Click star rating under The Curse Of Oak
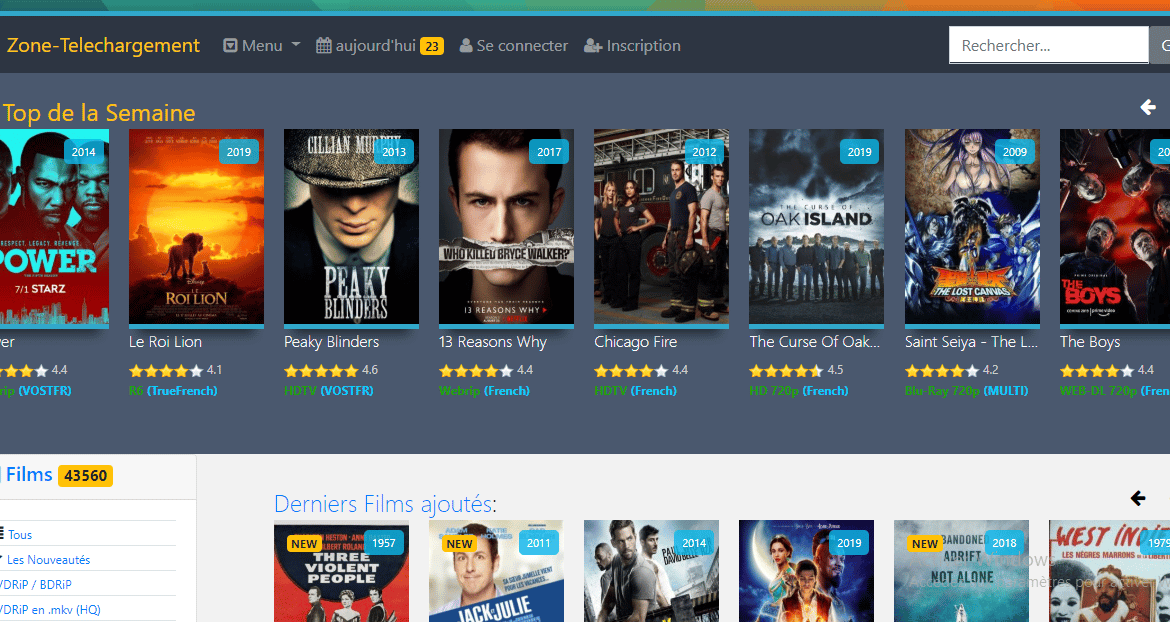Screen dimensions: 1170x622 pyautogui.click(x=786, y=371)
